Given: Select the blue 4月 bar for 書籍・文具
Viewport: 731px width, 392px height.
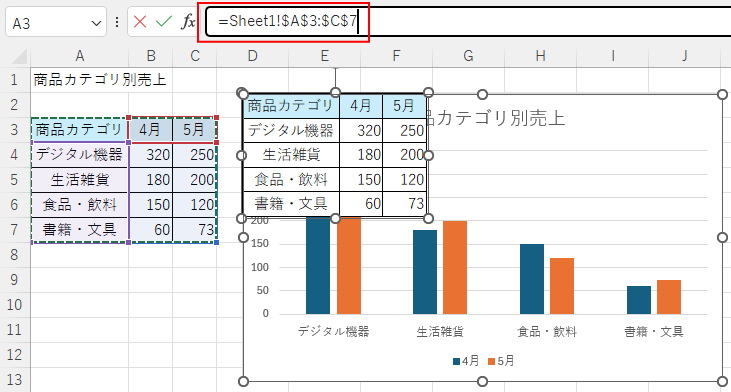Looking at the screenshot, I should pos(639,300).
